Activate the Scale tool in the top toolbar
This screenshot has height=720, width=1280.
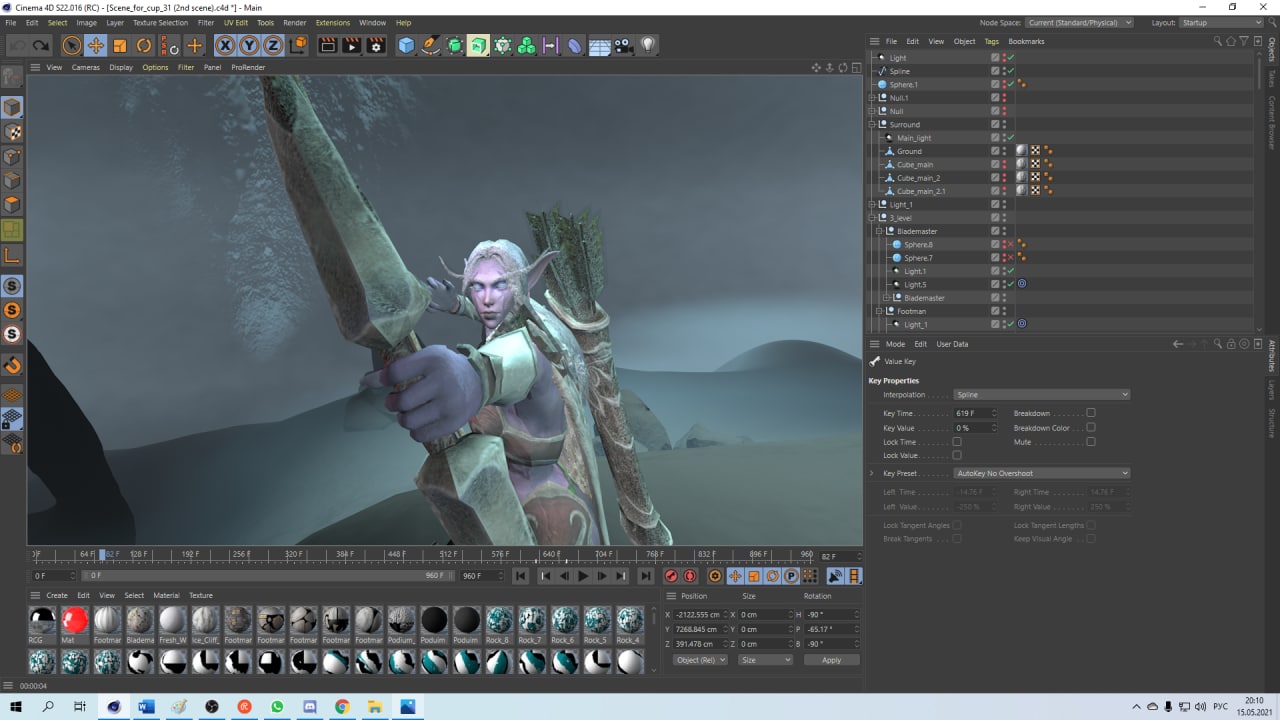click(x=120, y=45)
